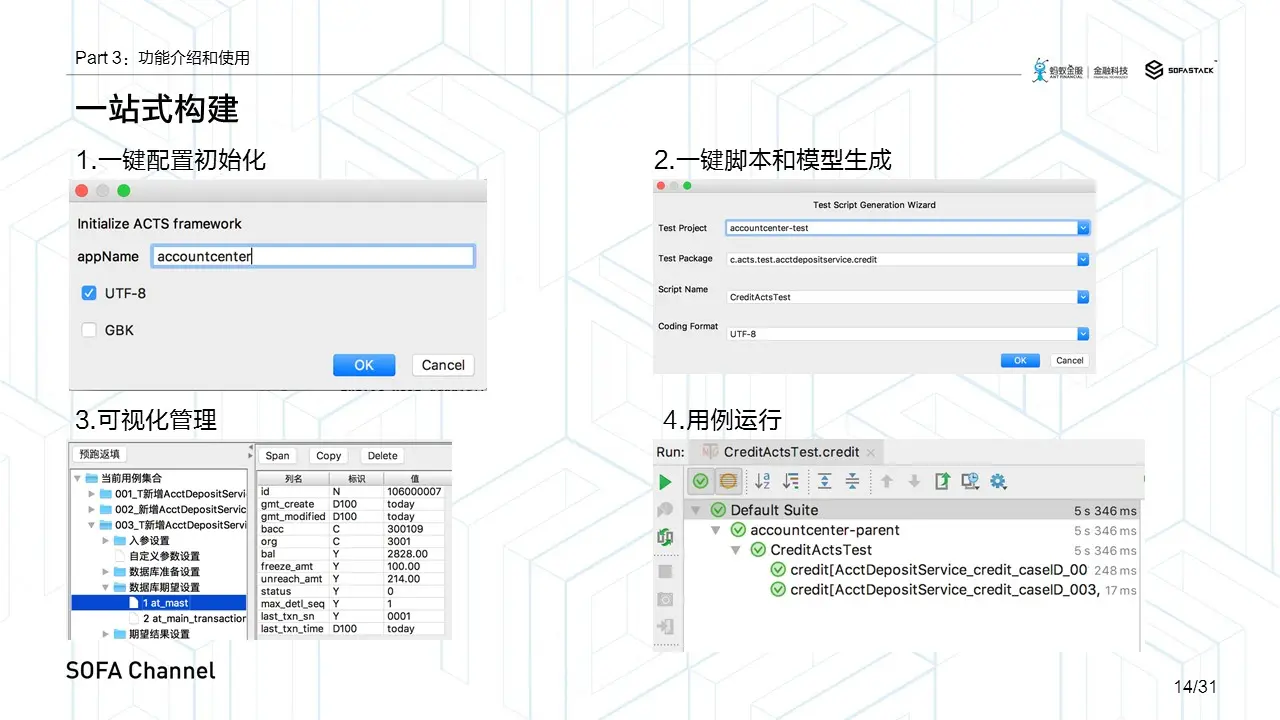Click the folder icon of 入参设置
This screenshot has height=720, width=1280.
point(120,541)
